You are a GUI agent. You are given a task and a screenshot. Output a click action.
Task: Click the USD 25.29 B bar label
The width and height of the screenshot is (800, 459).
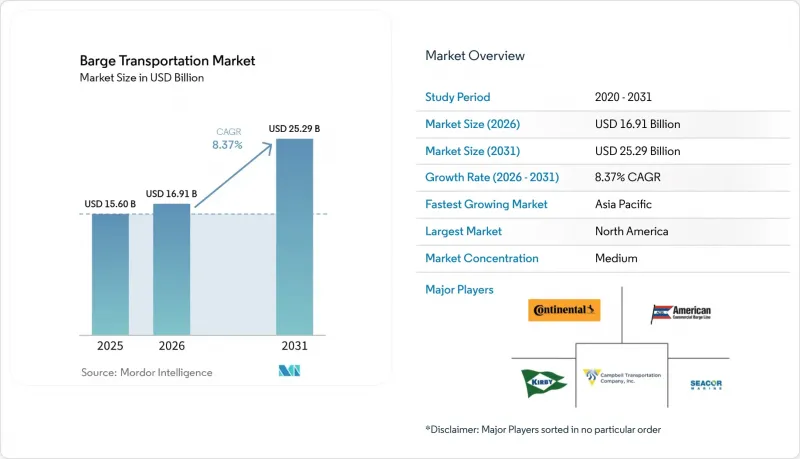pyautogui.click(x=294, y=129)
